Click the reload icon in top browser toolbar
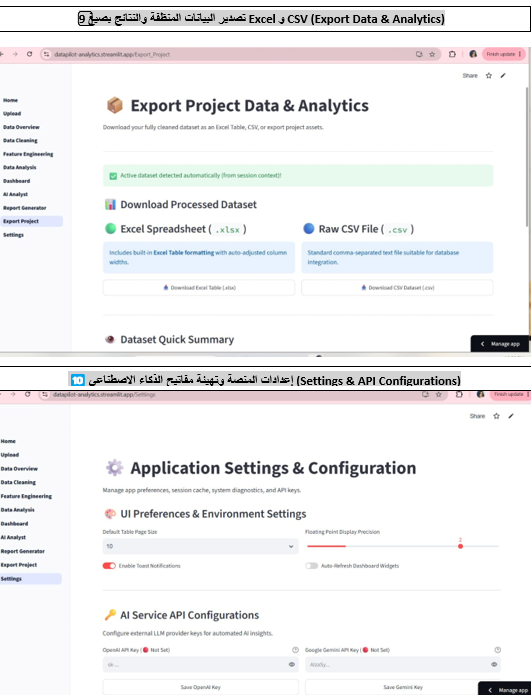531x695 pixels. pos(29,54)
